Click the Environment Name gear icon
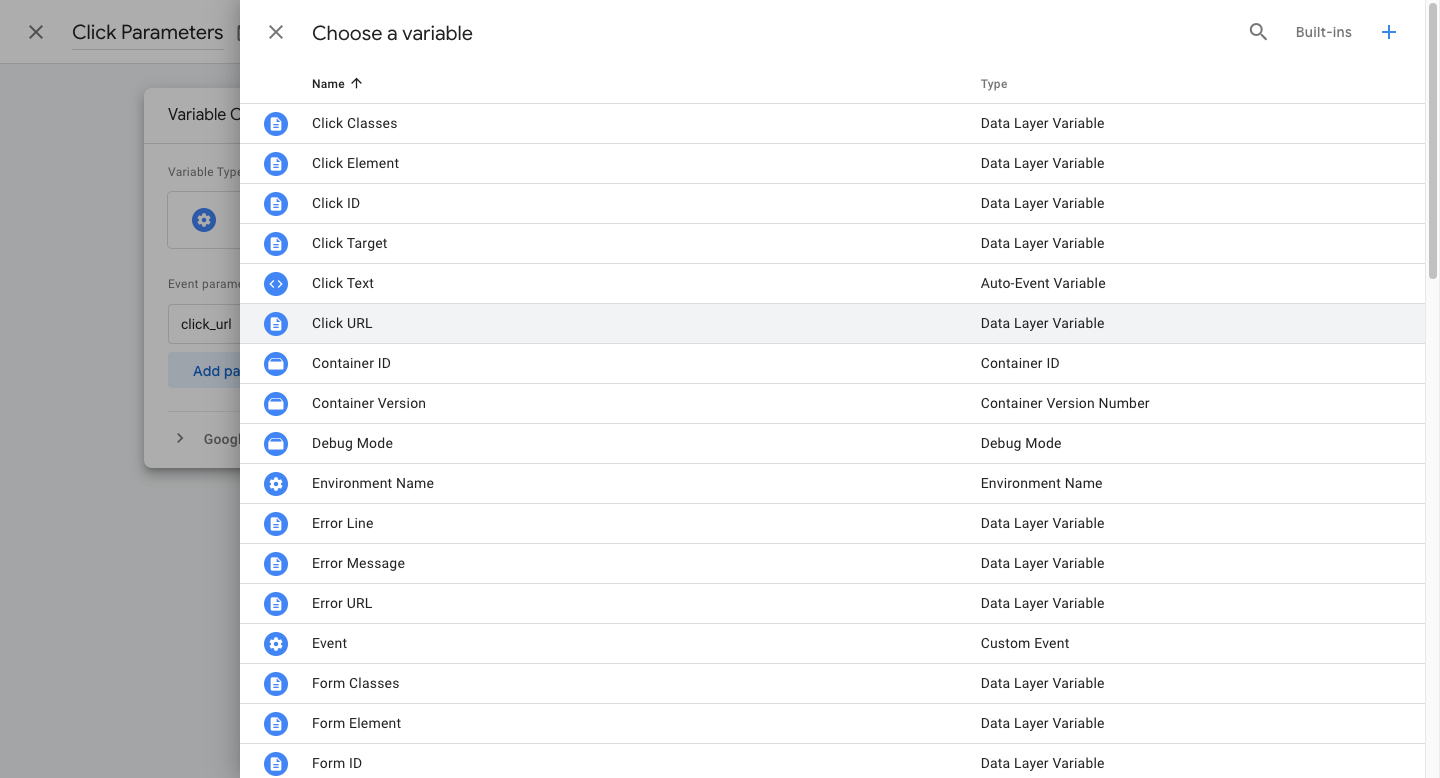1440x778 pixels. (x=276, y=484)
